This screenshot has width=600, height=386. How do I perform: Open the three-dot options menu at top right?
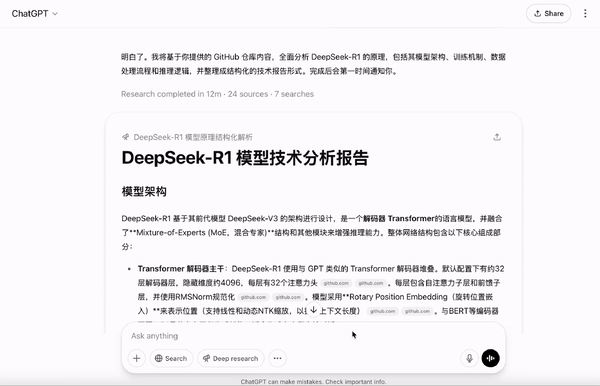coord(585,14)
